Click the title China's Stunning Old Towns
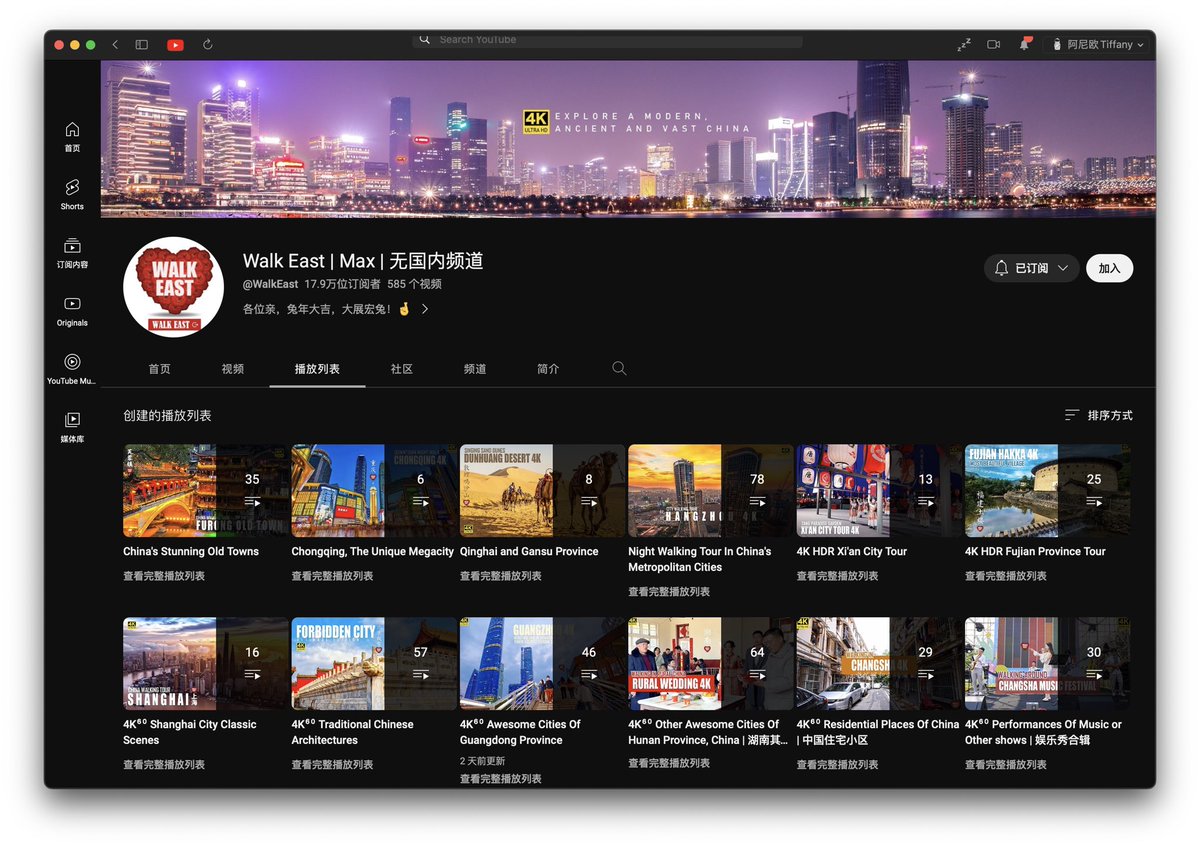Viewport: 1200px width, 847px height. click(x=191, y=551)
